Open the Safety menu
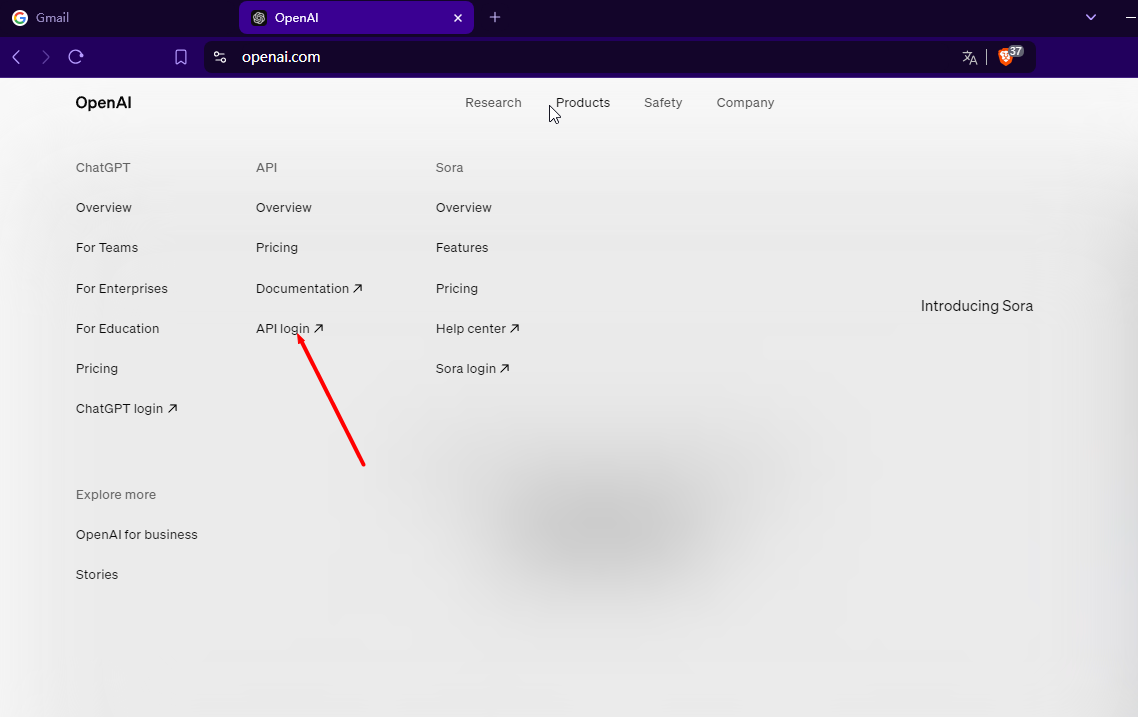Screen dimensions: 1138x717 pos(663,102)
